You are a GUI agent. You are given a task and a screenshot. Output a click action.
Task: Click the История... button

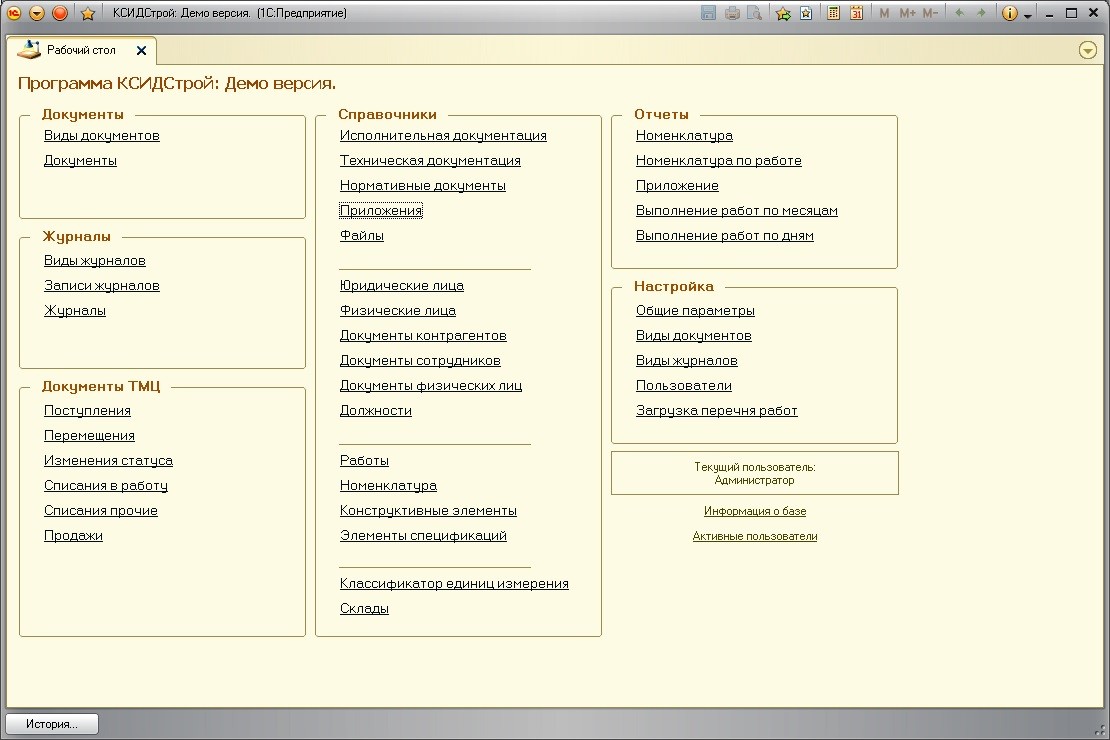coord(52,724)
